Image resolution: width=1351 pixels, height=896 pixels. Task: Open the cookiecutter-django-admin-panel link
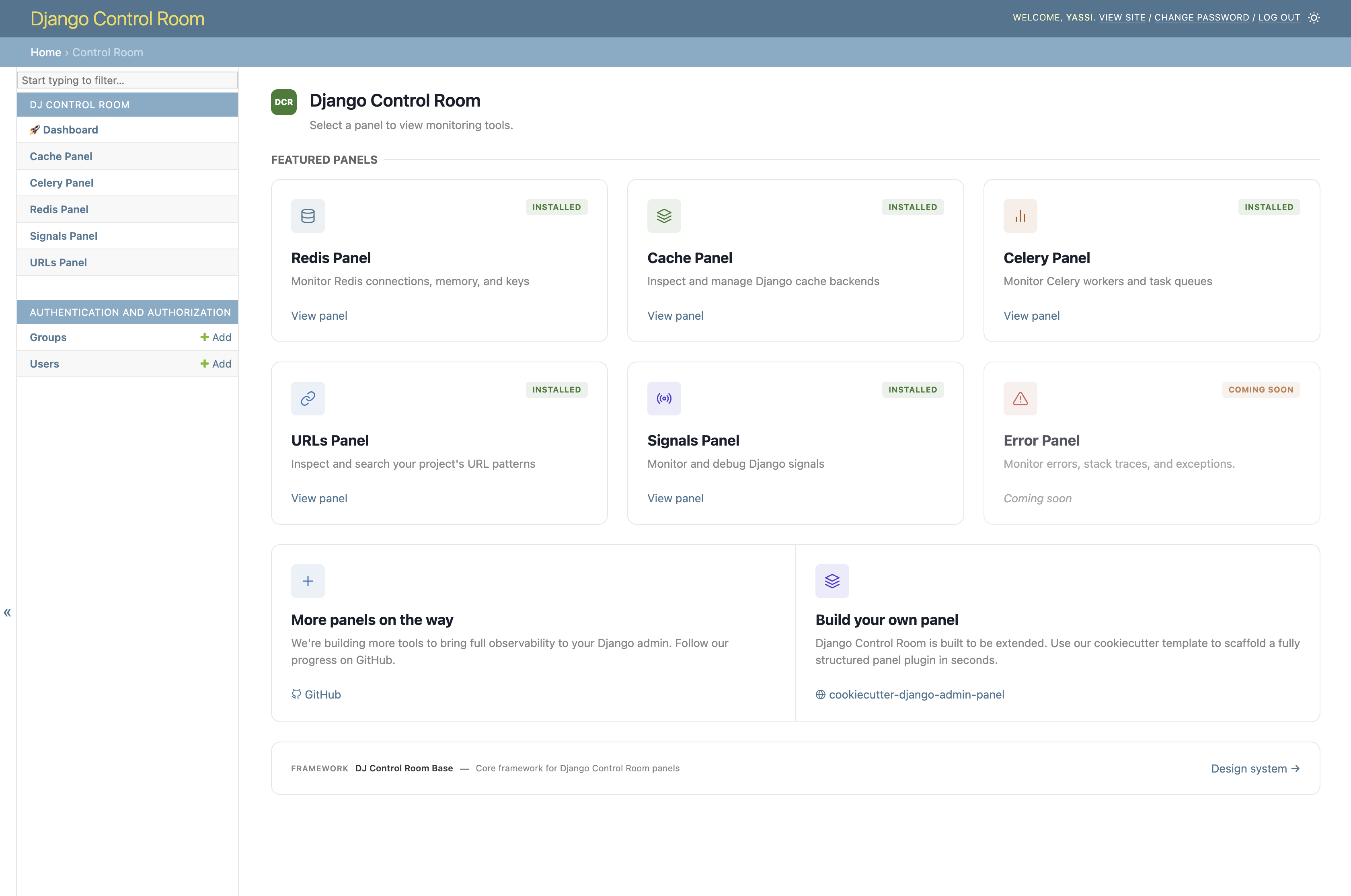coord(917,694)
